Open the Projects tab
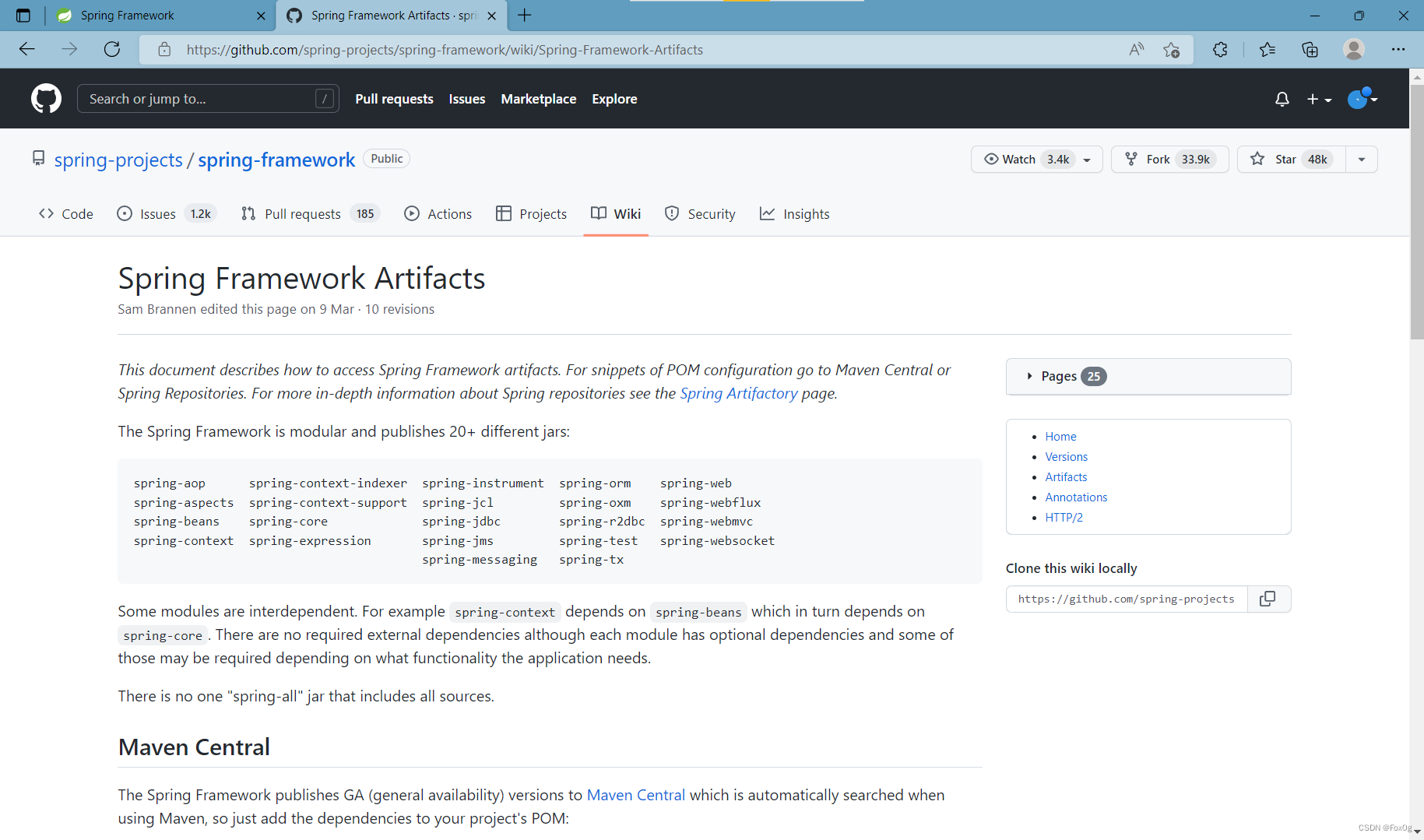Viewport: 1424px width, 840px height. click(x=531, y=214)
